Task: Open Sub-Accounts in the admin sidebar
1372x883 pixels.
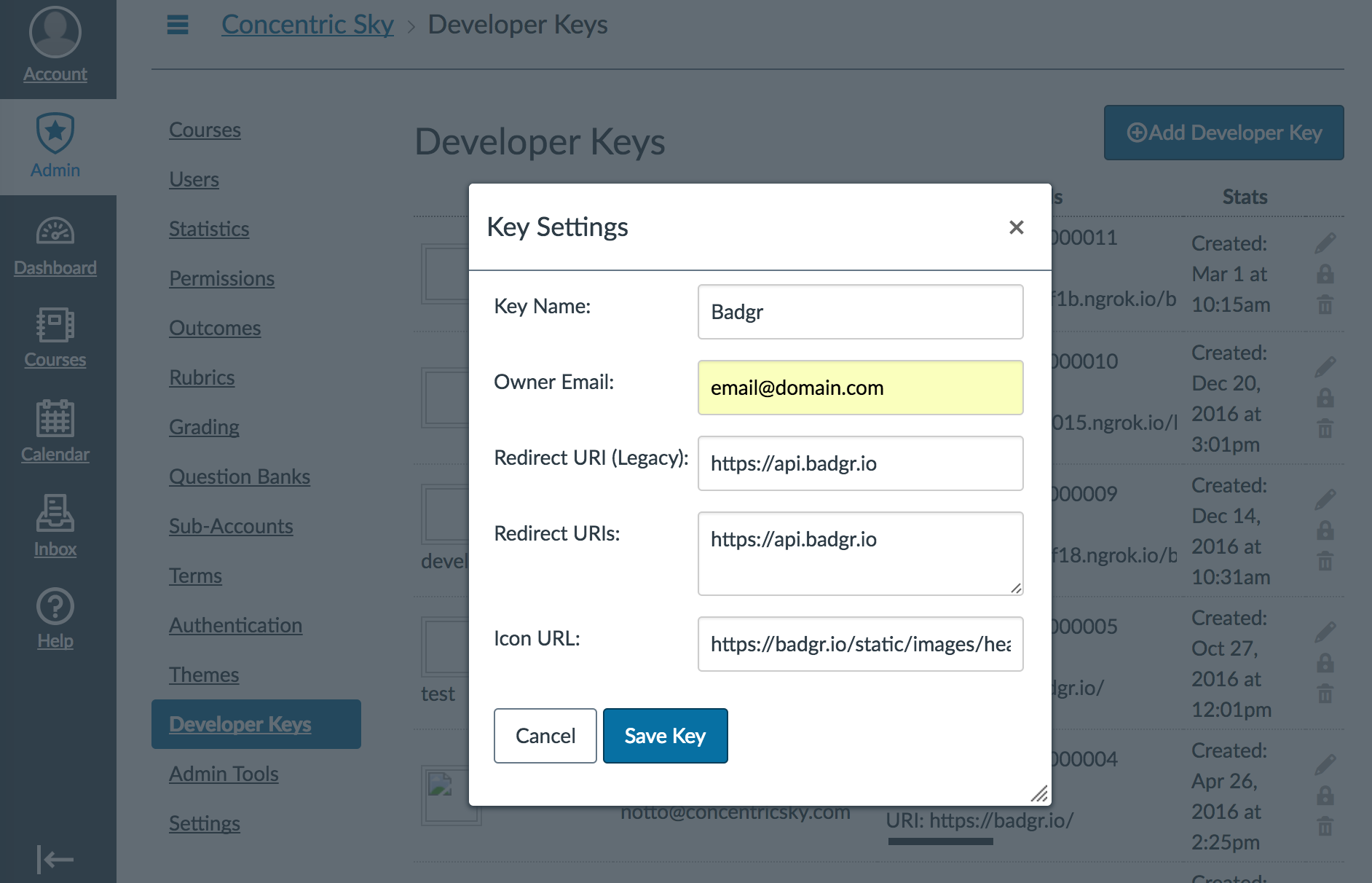Action: 231,526
